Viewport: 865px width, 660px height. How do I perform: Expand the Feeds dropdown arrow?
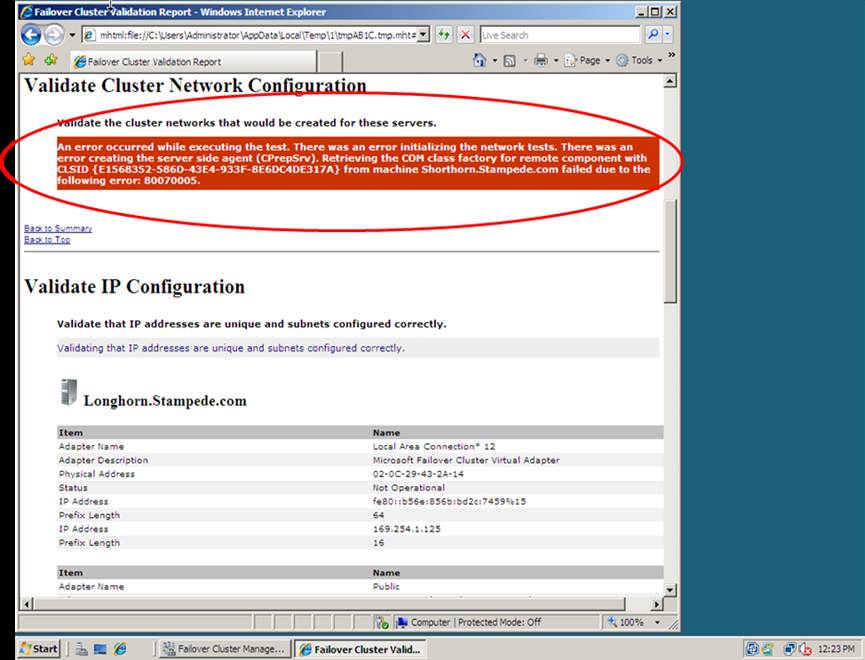pyautogui.click(x=525, y=60)
